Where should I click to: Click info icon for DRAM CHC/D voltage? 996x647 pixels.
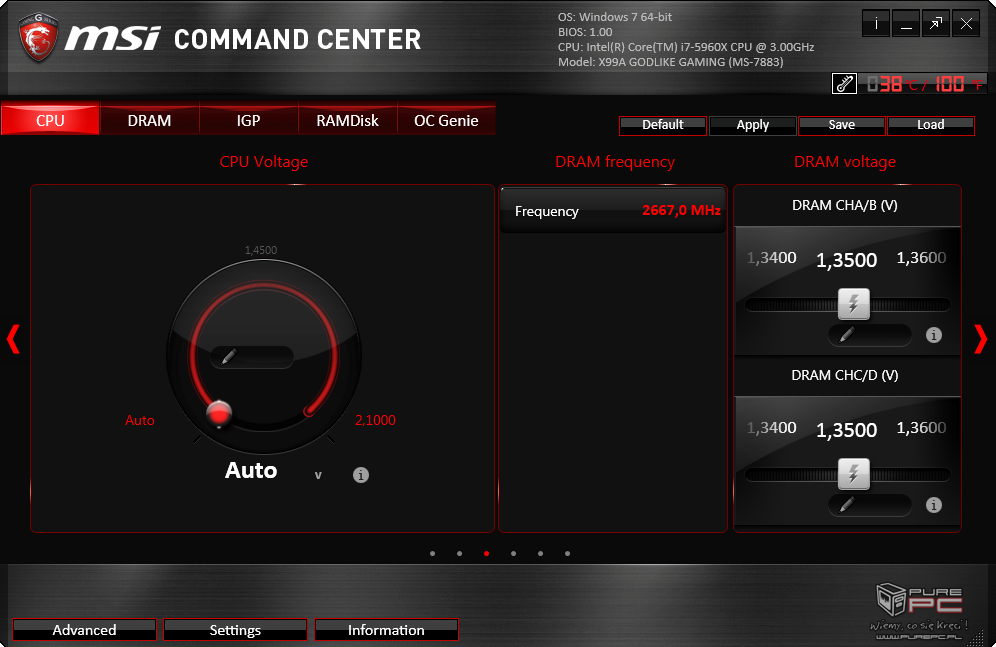click(934, 505)
